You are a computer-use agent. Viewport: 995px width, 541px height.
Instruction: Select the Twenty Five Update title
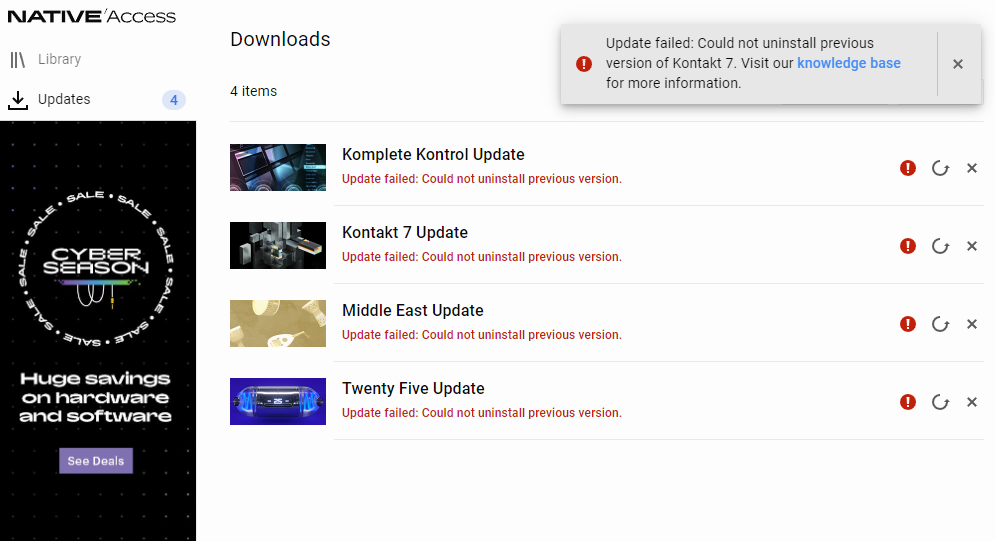coord(413,389)
